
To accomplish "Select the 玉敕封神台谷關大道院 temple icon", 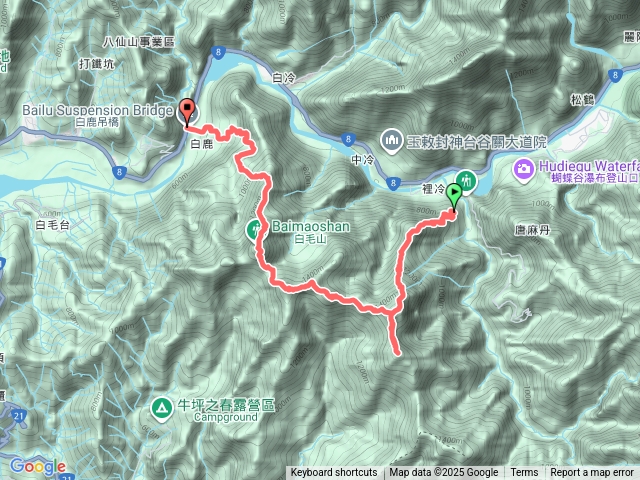I will (x=392, y=141).
